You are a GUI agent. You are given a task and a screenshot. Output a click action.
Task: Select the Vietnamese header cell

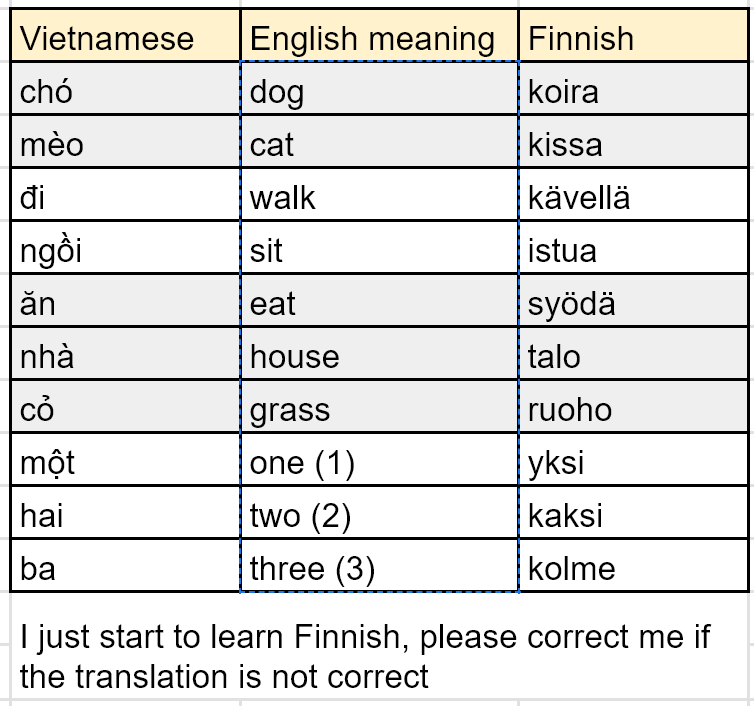point(125,36)
